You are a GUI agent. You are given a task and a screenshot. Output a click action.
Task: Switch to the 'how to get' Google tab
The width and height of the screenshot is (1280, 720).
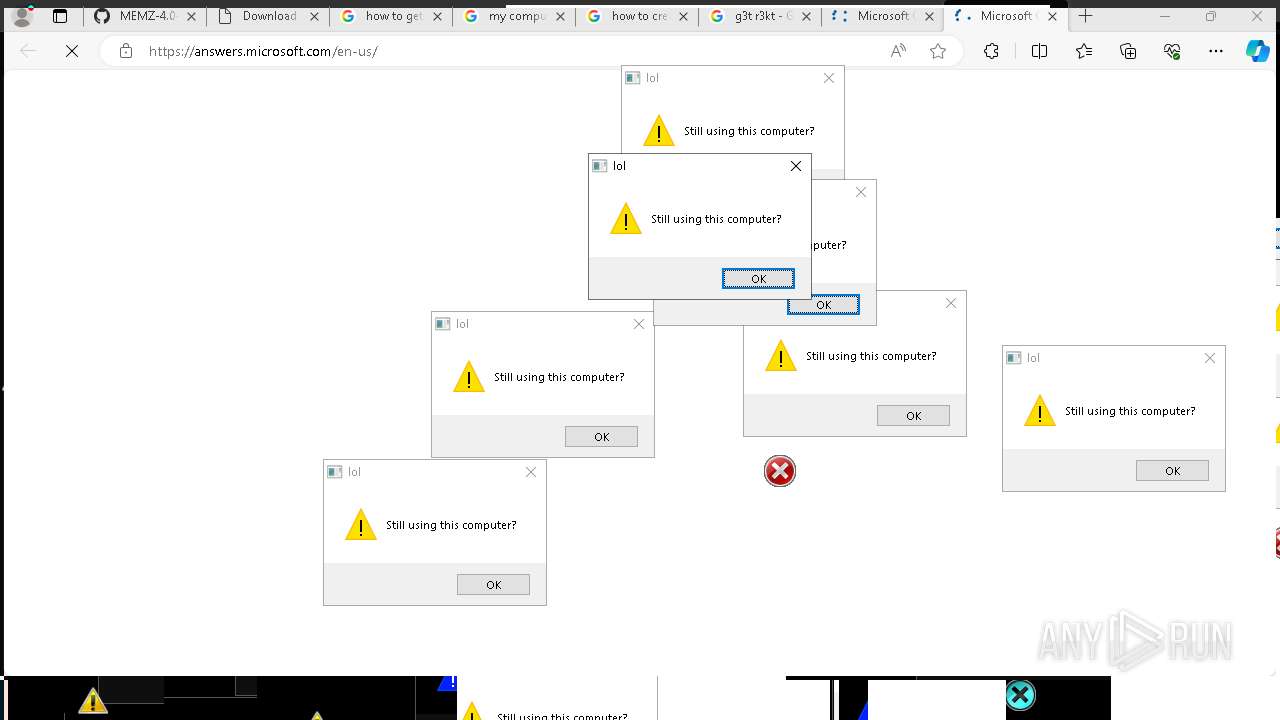point(391,16)
